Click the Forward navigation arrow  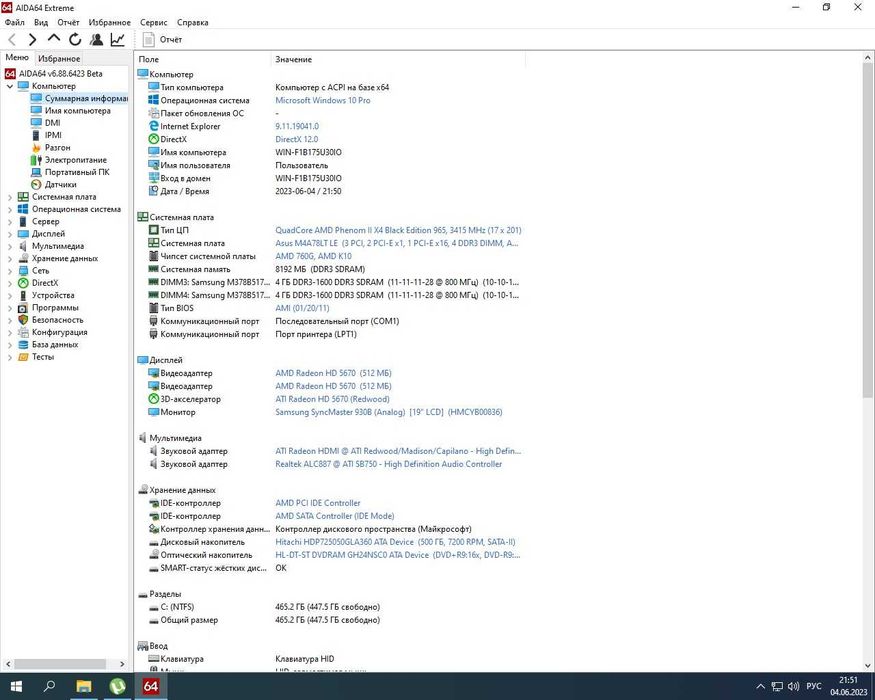click(32, 40)
